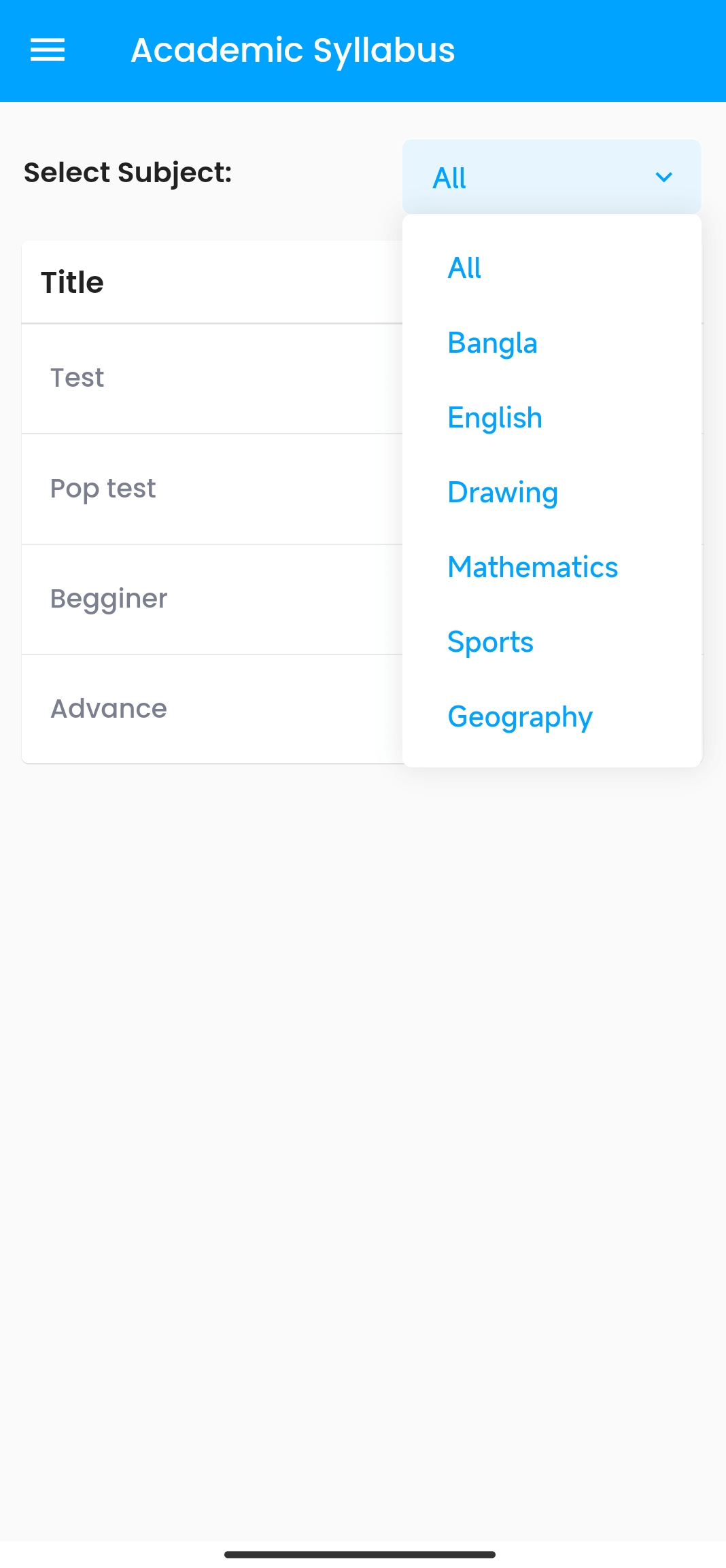Screen dimensions: 726x1568
Task: Select the "Advance" syllabus entry
Action: (109, 709)
